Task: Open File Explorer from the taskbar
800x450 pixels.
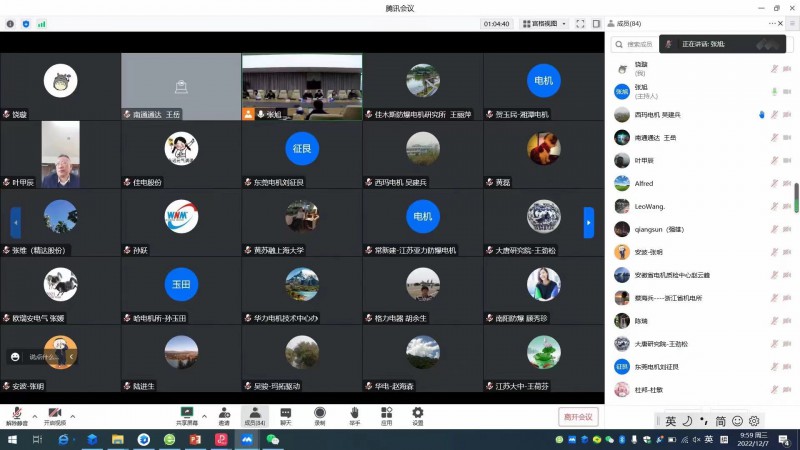Action: pyautogui.click(x=118, y=439)
